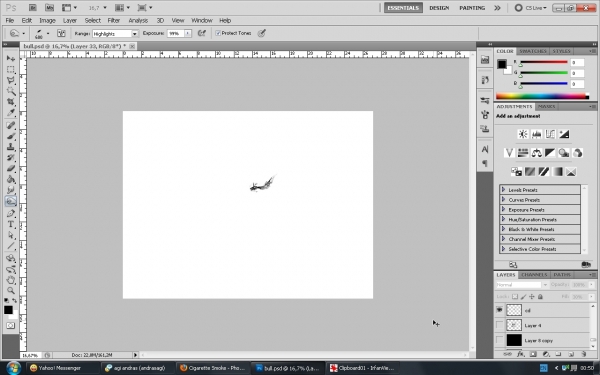Switch to the Channels tab
Screen dimensions: 600x375
coord(534,275)
